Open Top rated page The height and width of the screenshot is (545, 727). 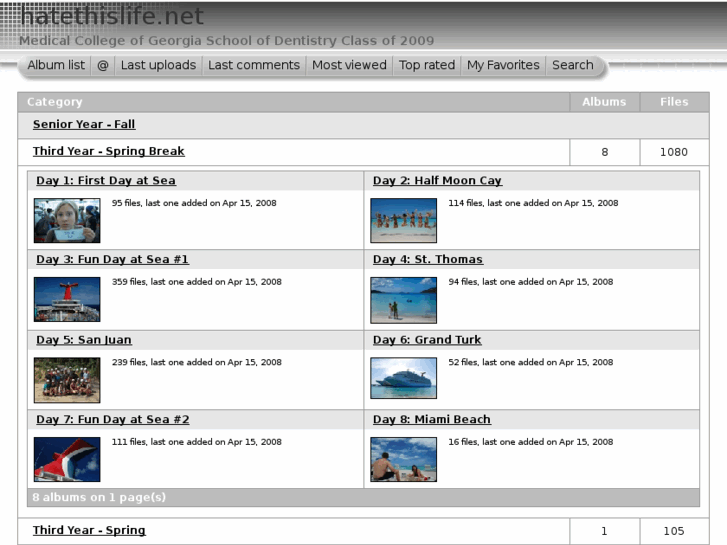pos(427,65)
